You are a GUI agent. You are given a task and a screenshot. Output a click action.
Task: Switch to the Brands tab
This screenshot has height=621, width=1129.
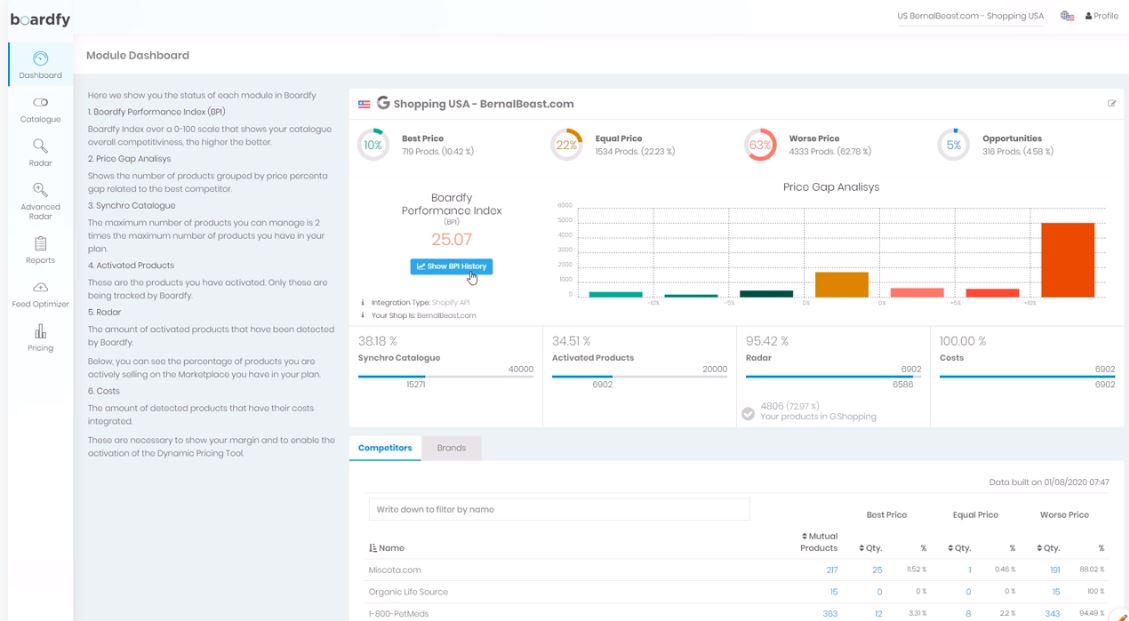pos(451,448)
